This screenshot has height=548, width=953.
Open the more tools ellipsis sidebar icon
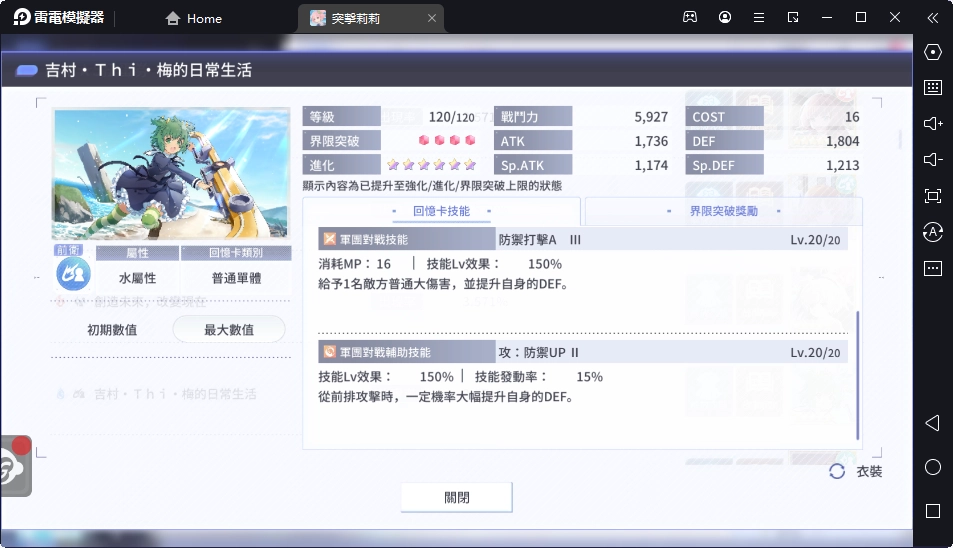(x=932, y=268)
